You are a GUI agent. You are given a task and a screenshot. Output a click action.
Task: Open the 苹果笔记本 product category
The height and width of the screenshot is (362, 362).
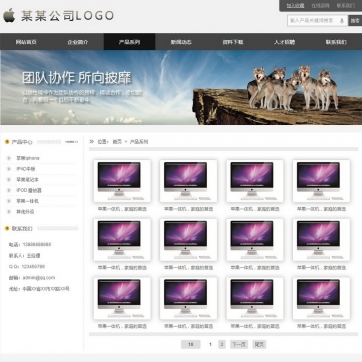click(x=27, y=180)
